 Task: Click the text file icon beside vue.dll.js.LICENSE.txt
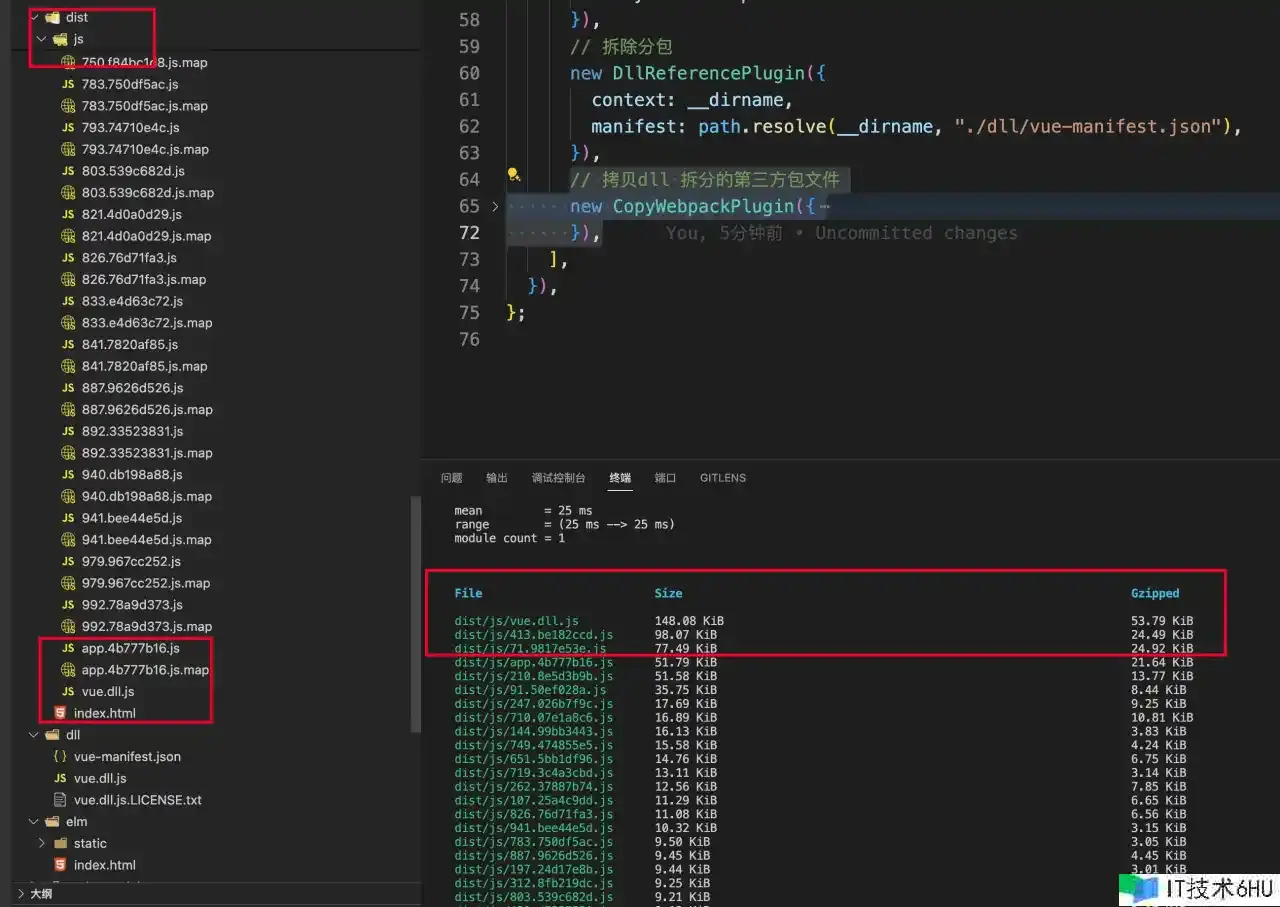[x=60, y=800]
